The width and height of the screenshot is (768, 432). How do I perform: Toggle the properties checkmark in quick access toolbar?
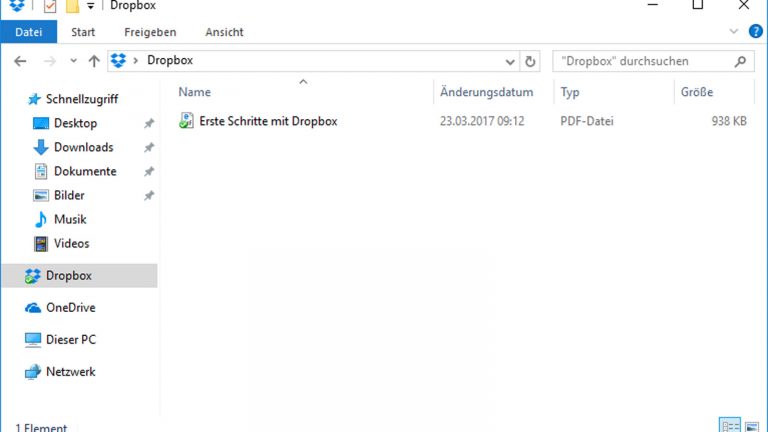(50, 7)
